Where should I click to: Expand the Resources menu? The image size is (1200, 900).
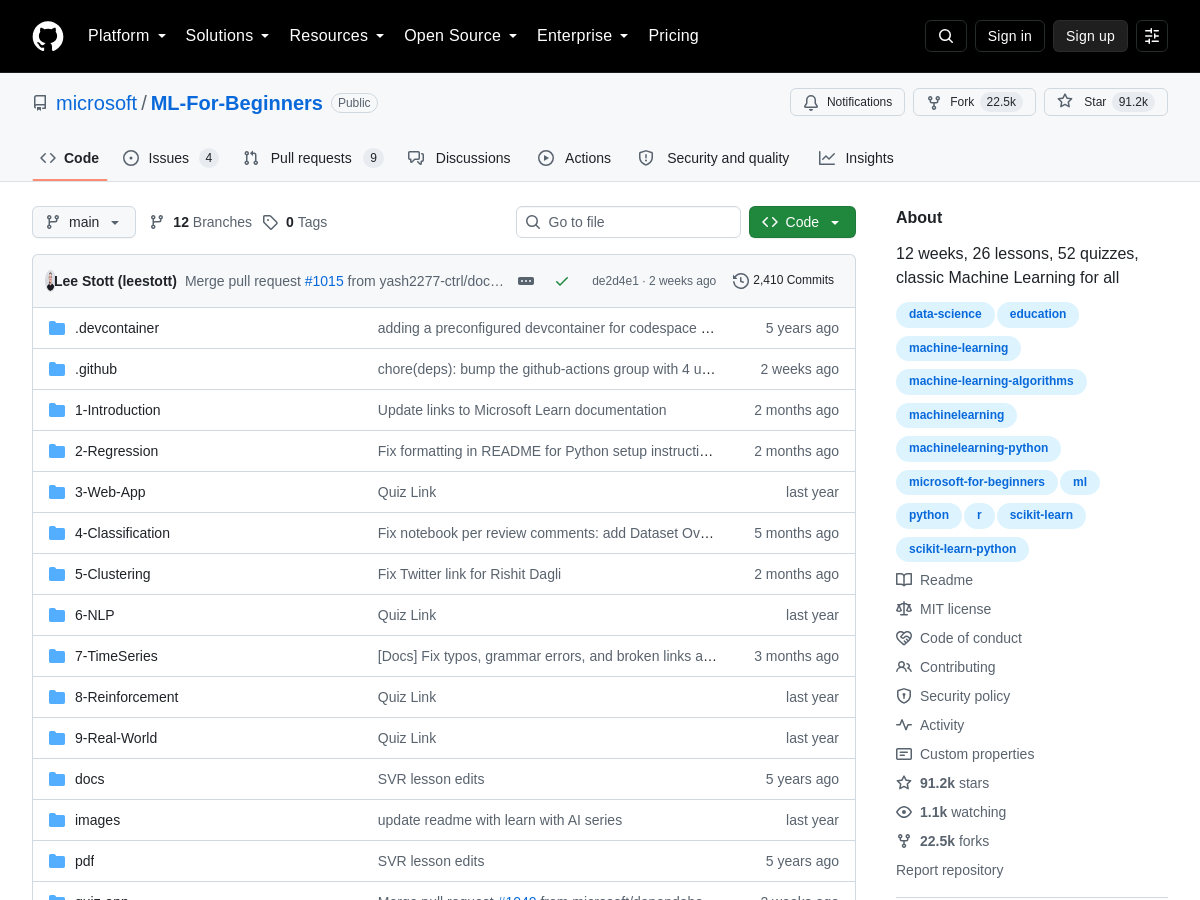click(x=337, y=36)
